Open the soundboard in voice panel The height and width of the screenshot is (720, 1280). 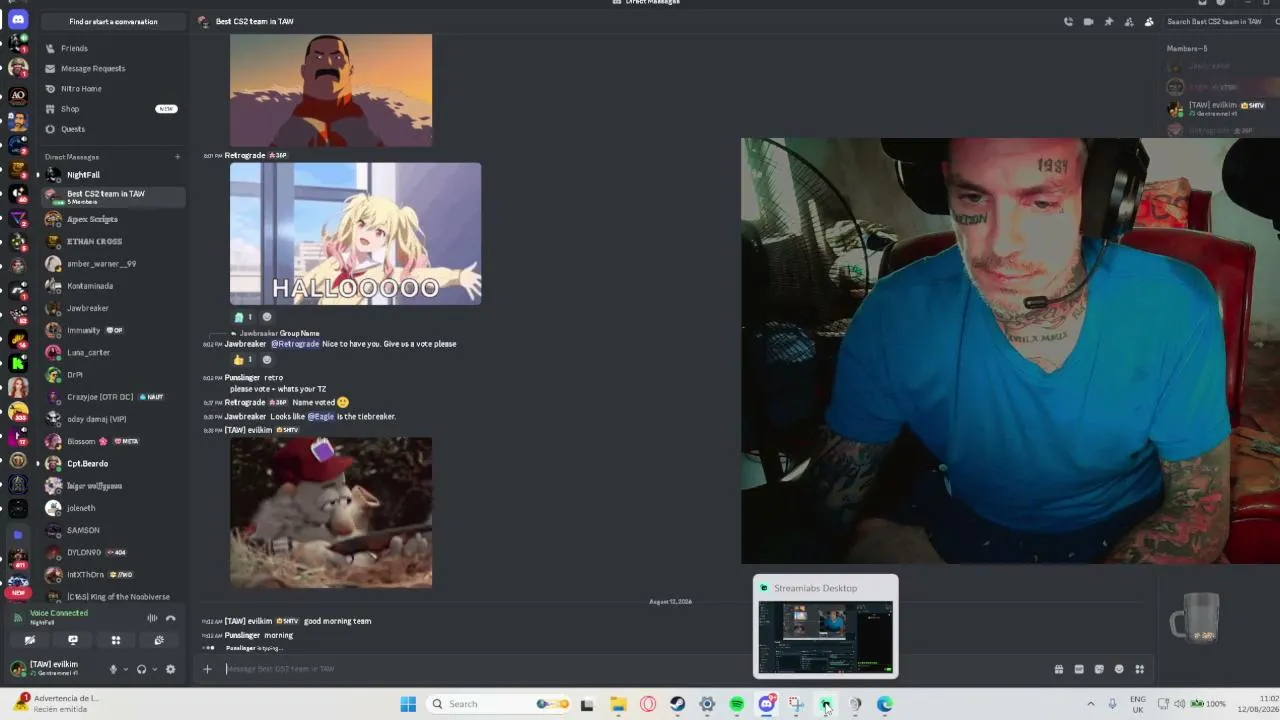point(159,640)
